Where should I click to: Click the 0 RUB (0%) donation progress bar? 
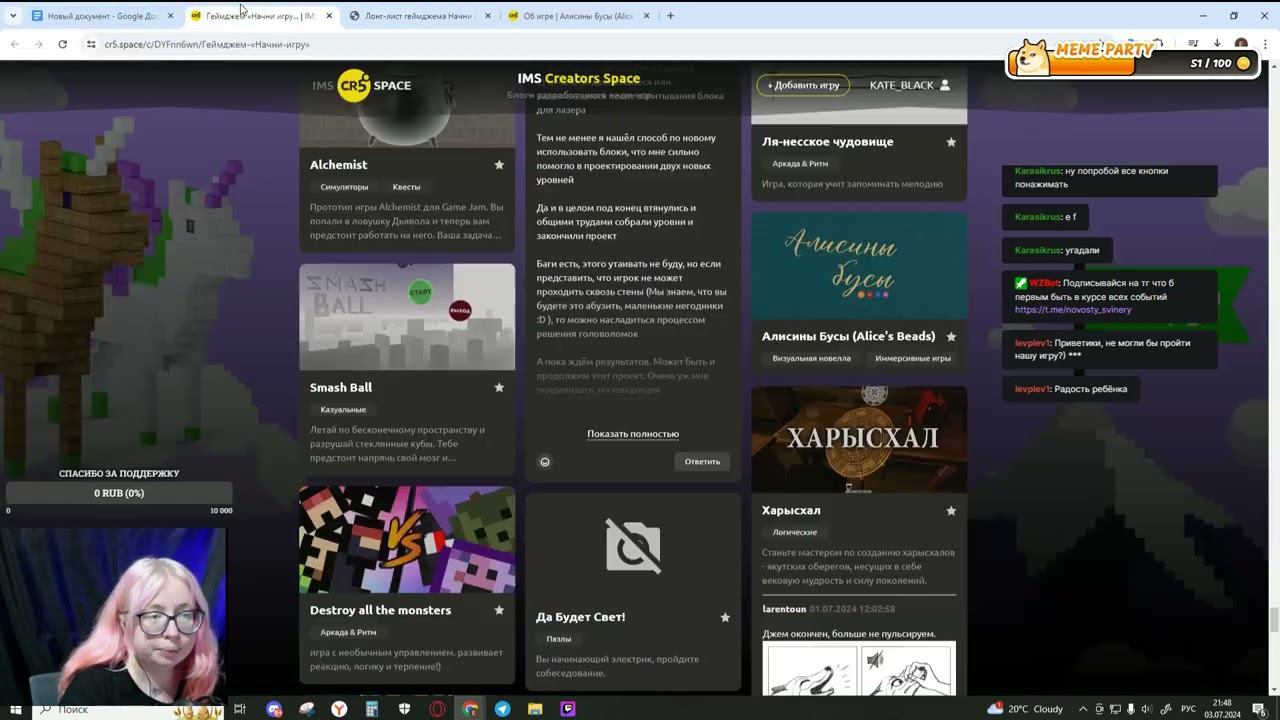click(119, 493)
